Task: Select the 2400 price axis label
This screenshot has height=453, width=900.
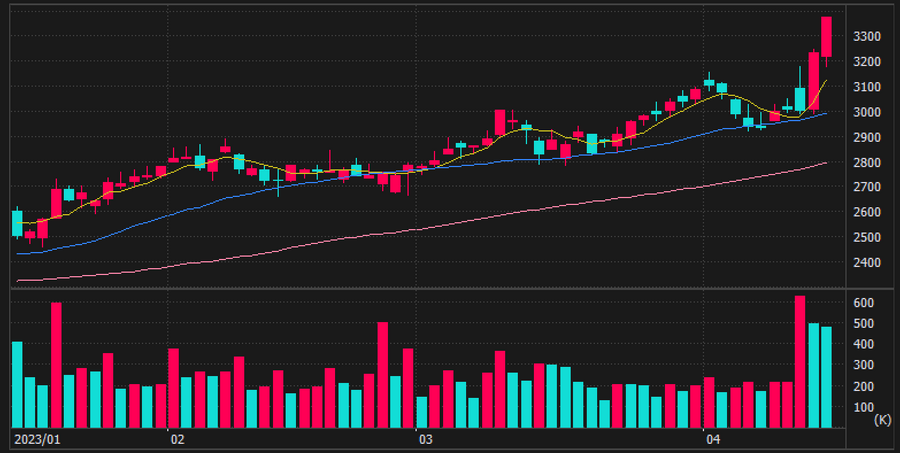Action: point(867,262)
